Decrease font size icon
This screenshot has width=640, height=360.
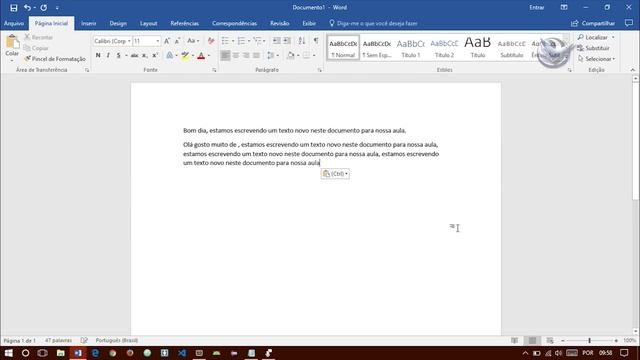[177, 41]
